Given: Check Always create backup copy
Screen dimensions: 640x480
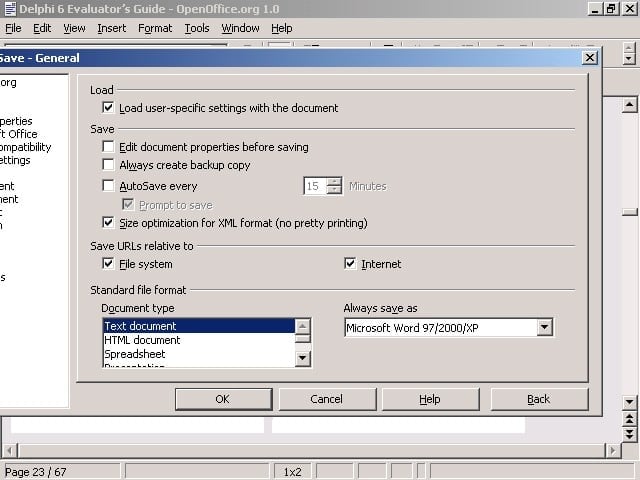Looking at the screenshot, I should point(108,164).
